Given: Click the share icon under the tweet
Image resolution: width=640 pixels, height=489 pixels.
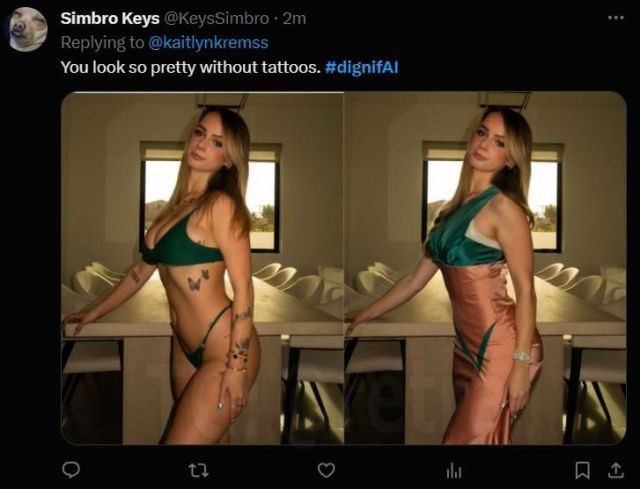Looking at the screenshot, I should coord(615,469).
